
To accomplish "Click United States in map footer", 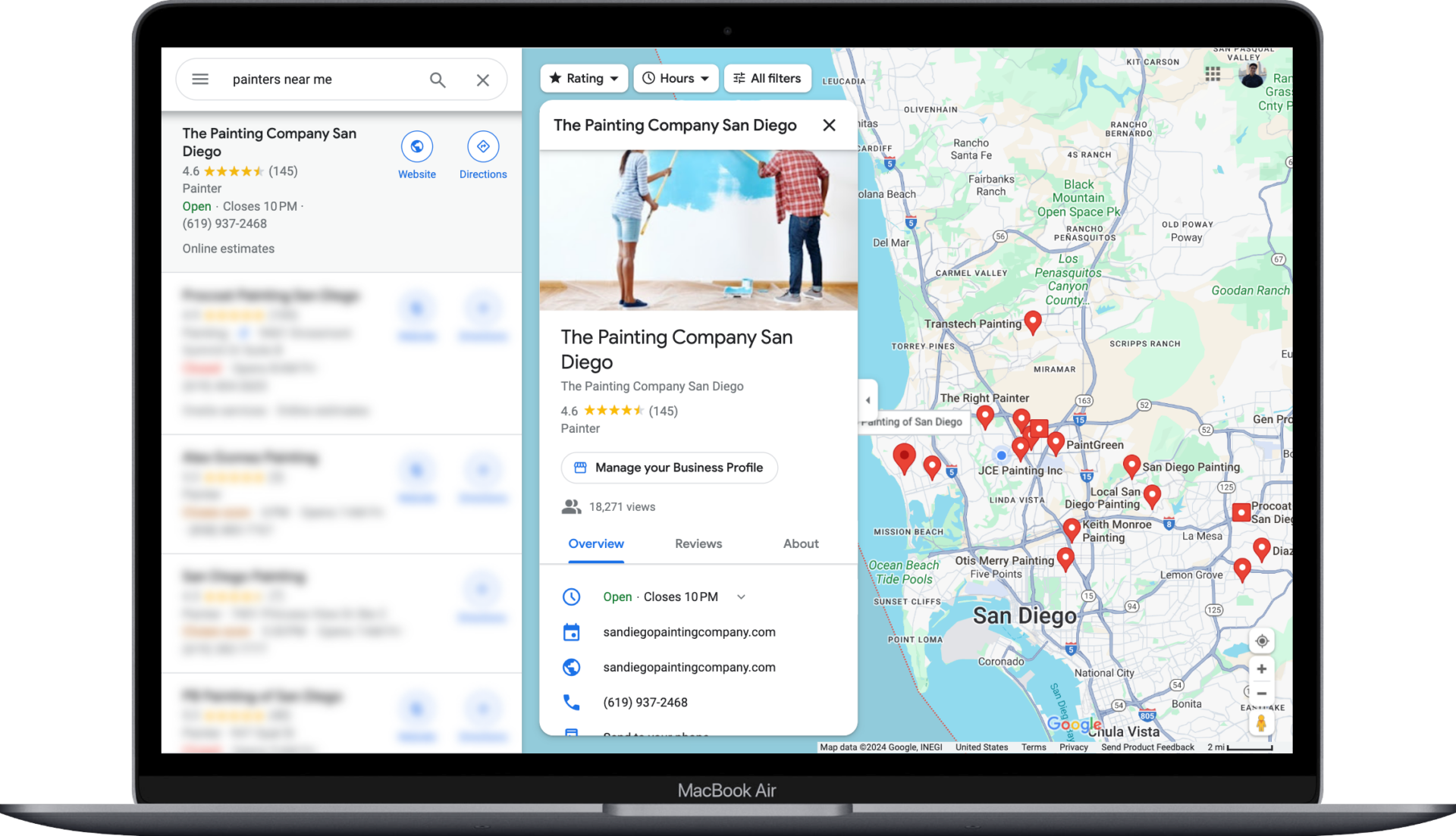I will [x=981, y=747].
